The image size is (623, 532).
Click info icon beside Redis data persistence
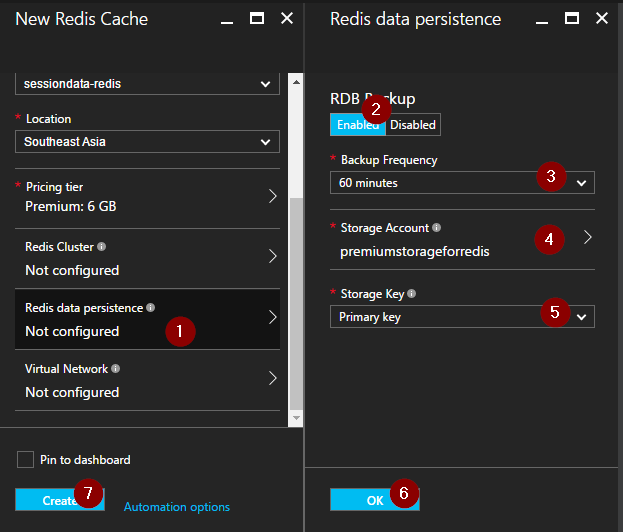point(151,307)
